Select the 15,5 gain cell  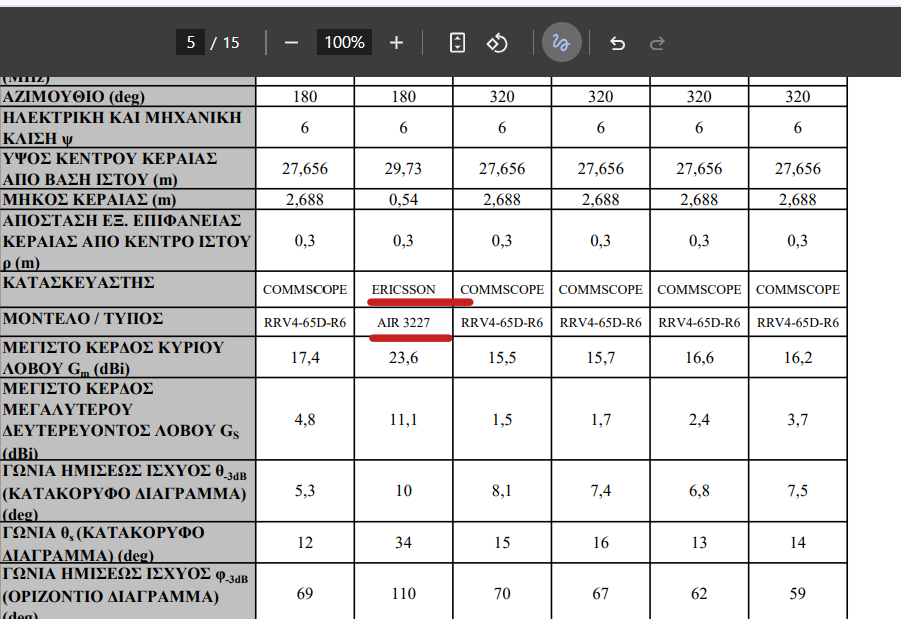tap(502, 357)
